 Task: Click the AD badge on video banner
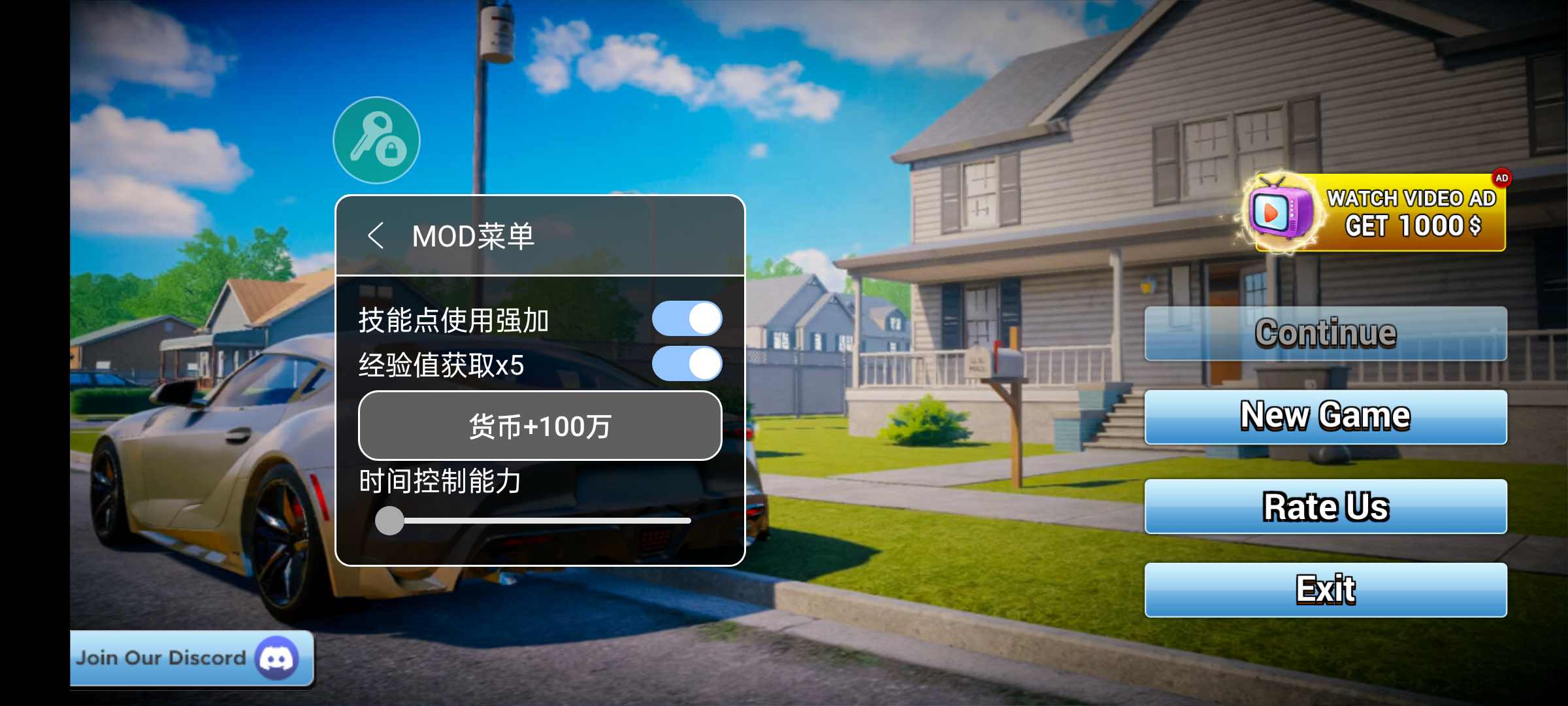click(x=1504, y=178)
